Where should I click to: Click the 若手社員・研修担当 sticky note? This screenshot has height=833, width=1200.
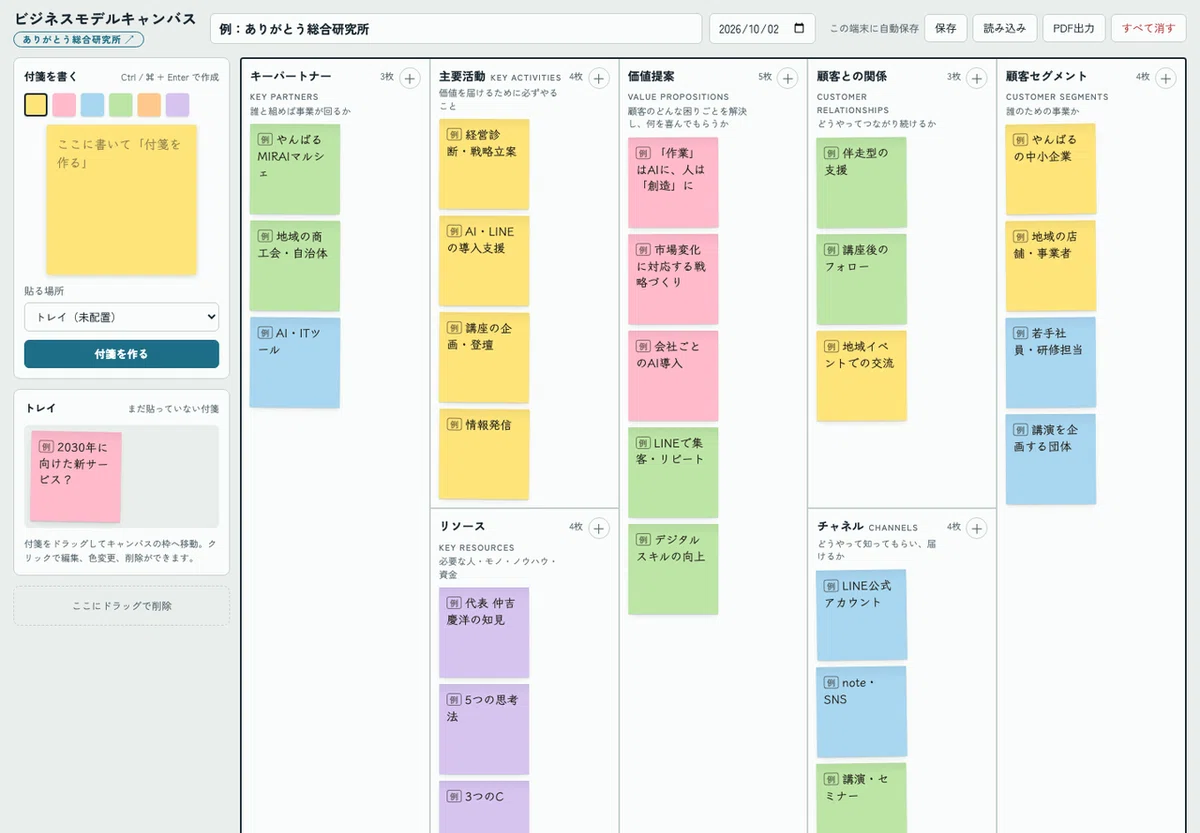point(1051,363)
